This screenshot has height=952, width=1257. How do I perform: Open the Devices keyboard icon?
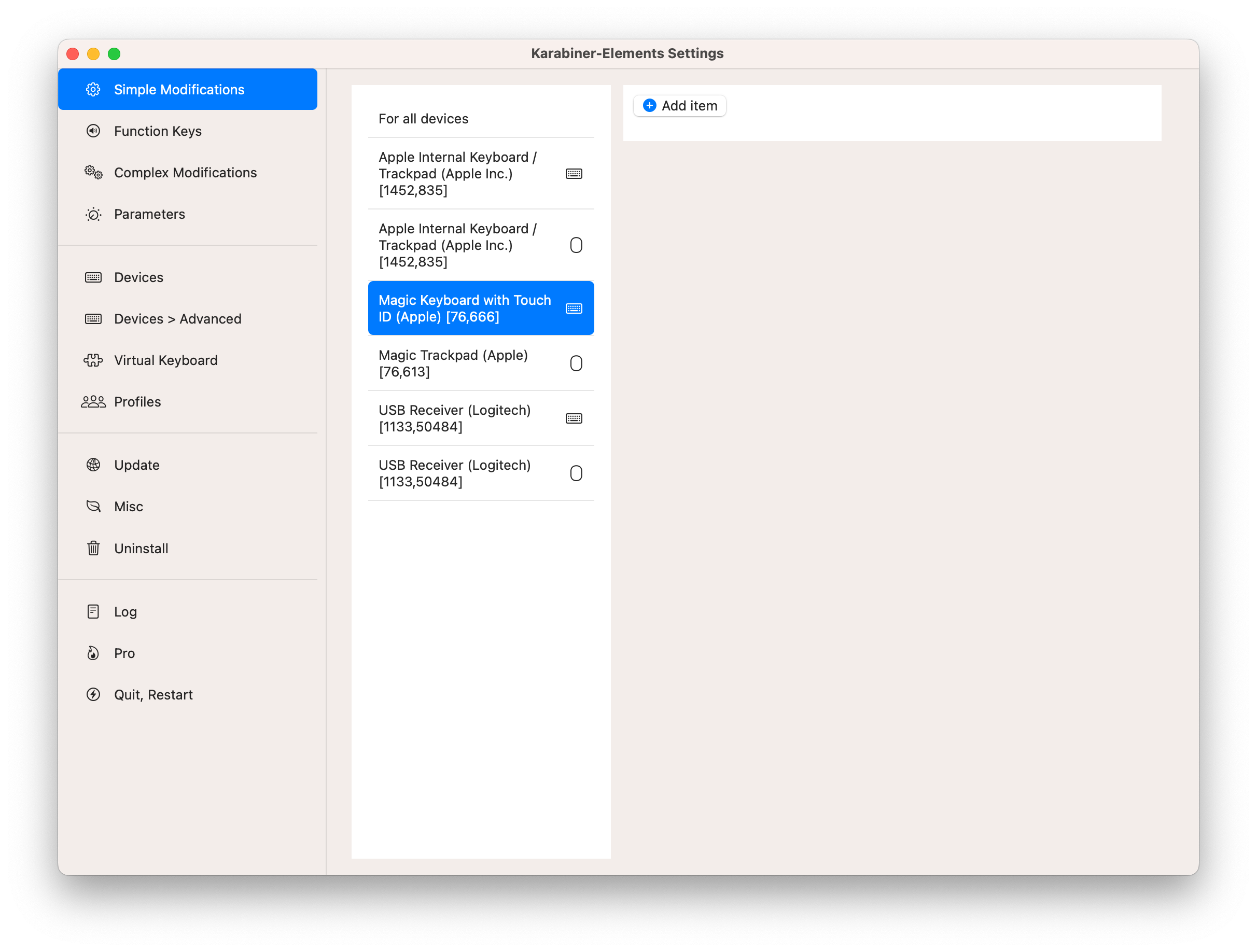click(93, 277)
